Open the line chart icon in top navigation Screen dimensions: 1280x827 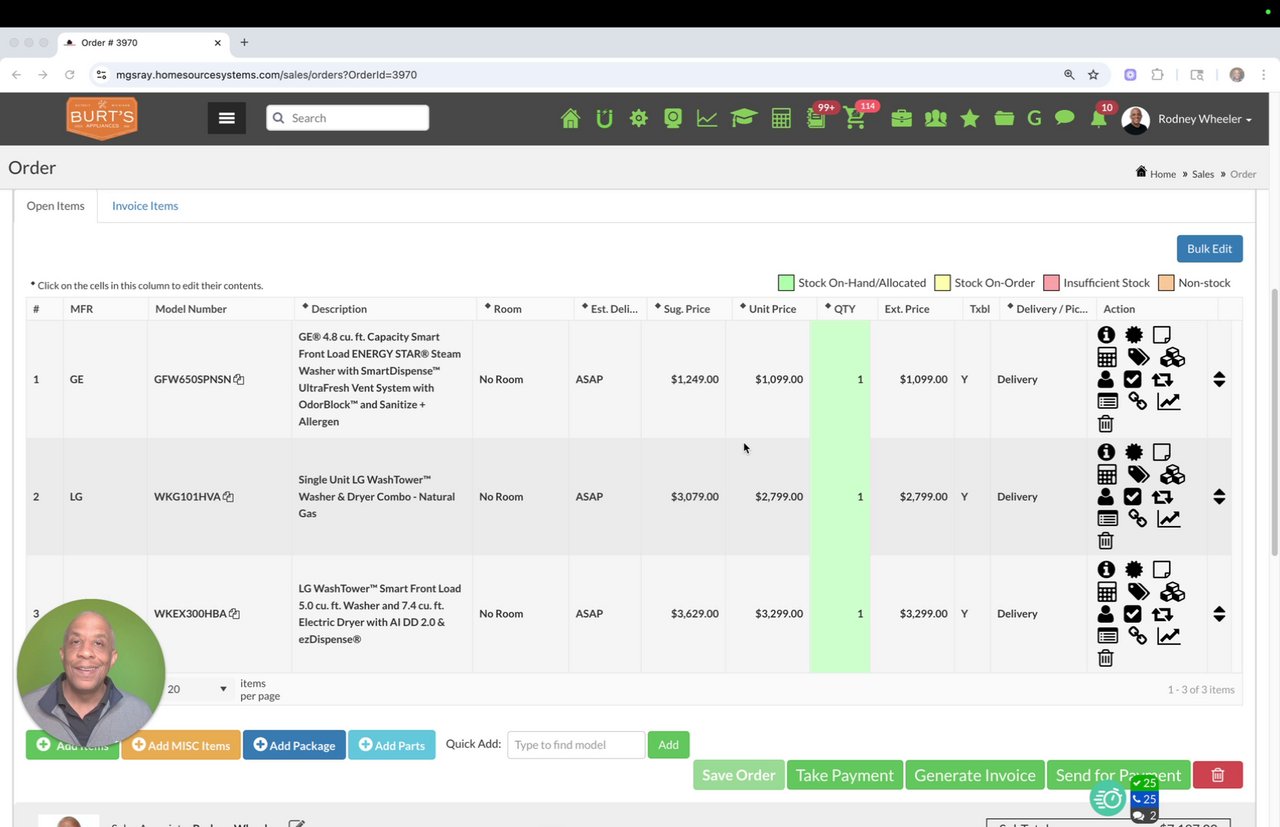(x=707, y=118)
